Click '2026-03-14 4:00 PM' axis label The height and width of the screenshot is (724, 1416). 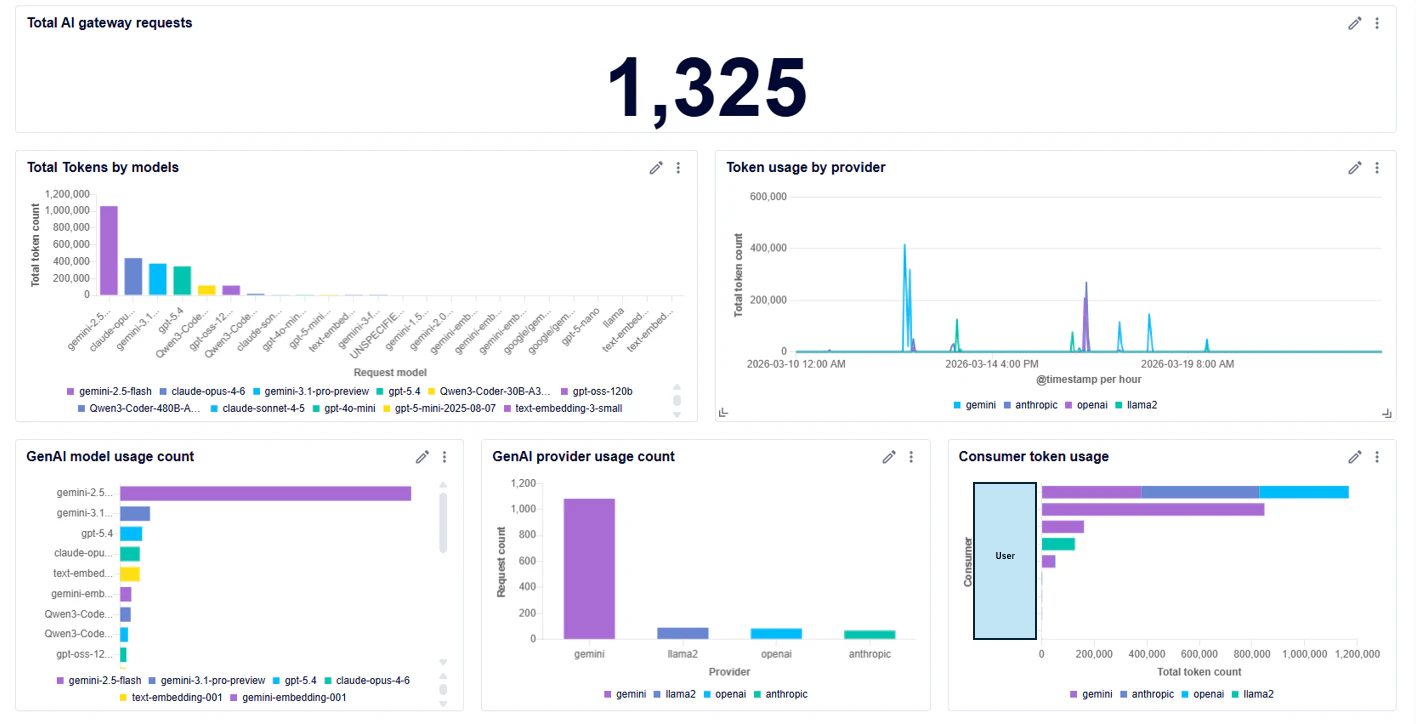point(992,364)
